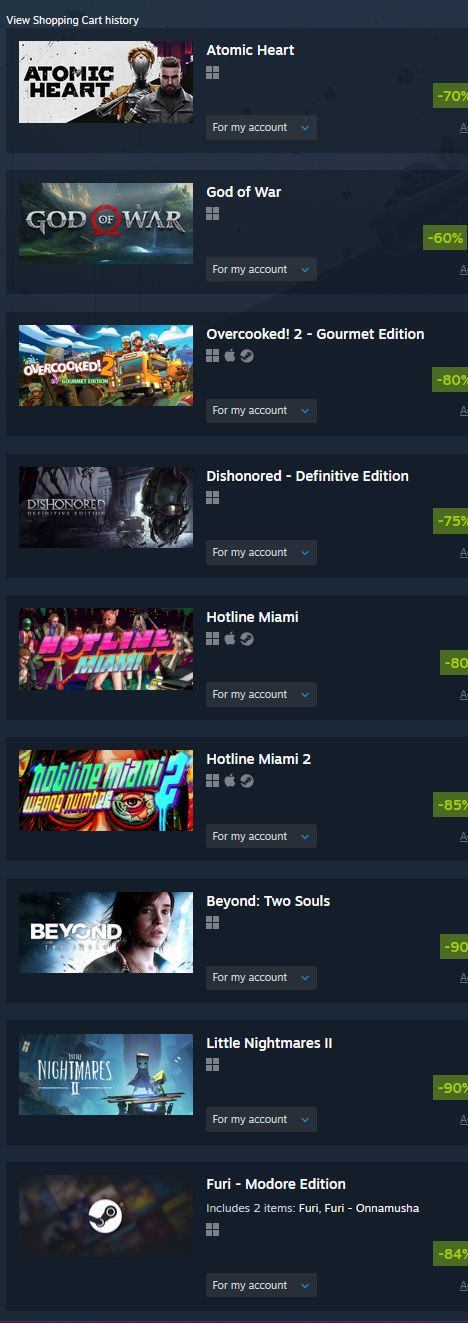The height and width of the screenshot is (1323, 468).
Task: Click the Beyond: Two Souls cover image
Action: [x=106, y=933]
